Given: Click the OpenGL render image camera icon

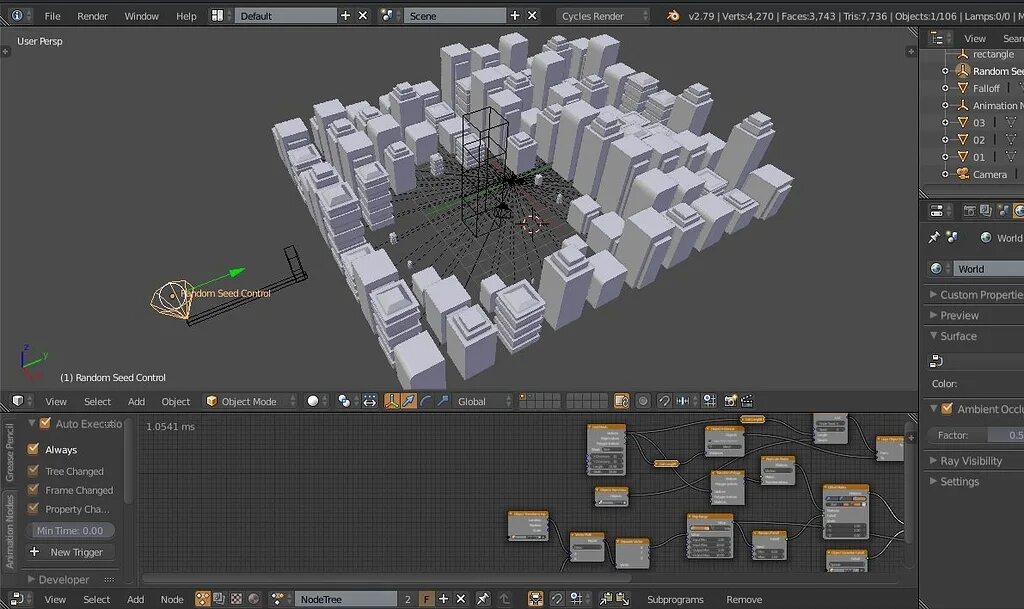Looking at the screenshot, I should (730, 401).
